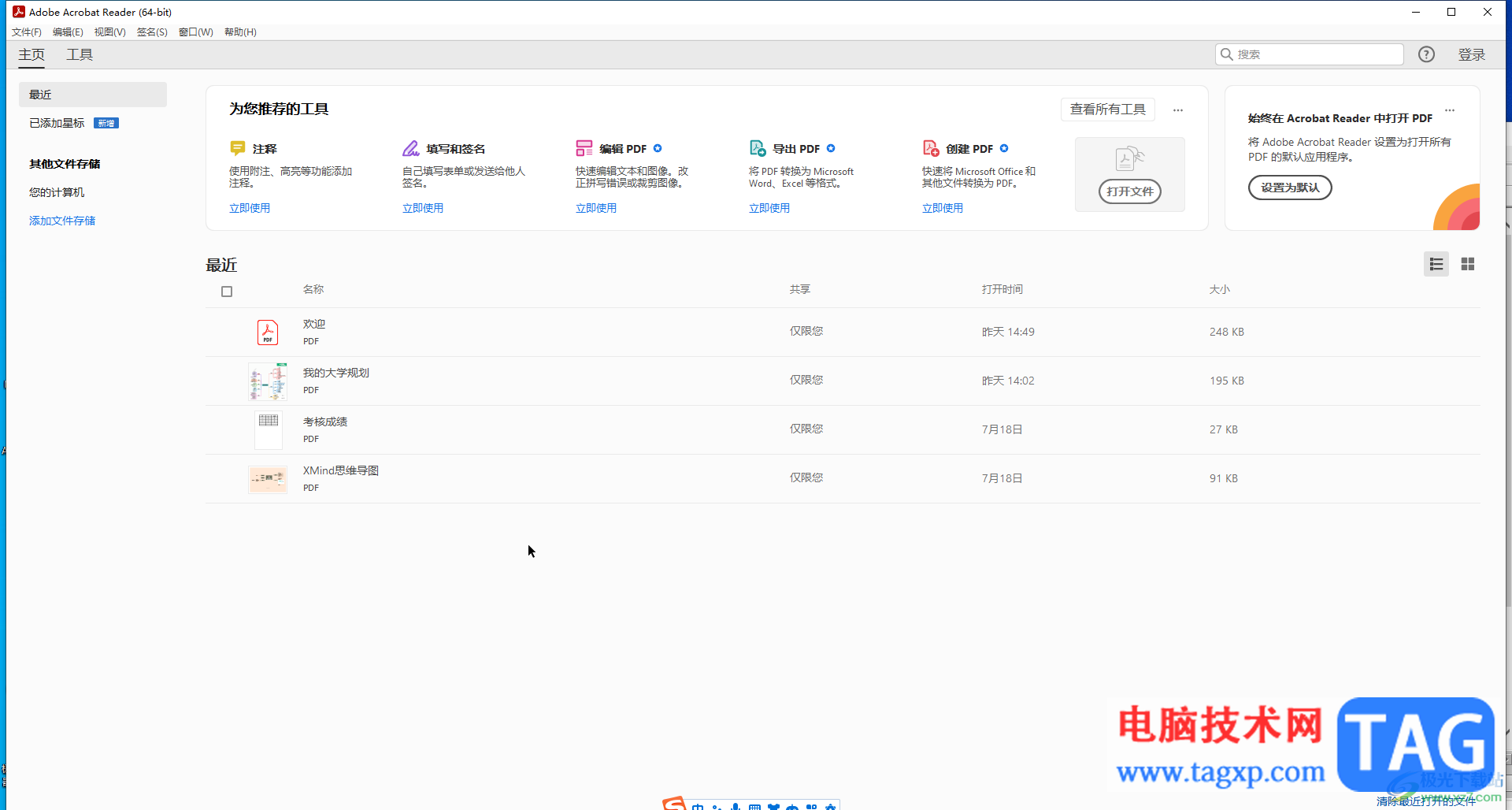Select the 考核成绩 file name
This screenshot has width=1512, height=810.
coord(325,422)
